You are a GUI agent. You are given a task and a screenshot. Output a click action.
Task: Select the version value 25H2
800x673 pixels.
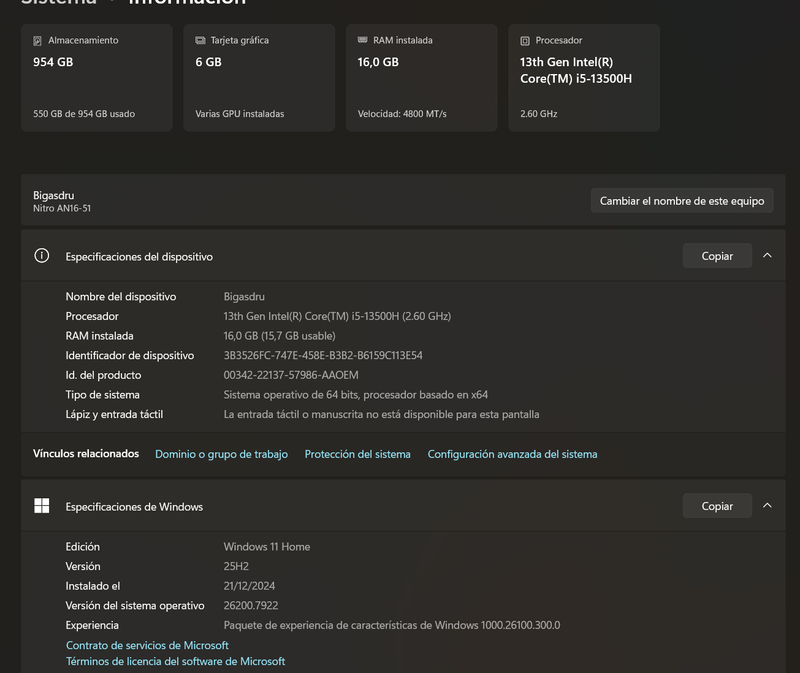236,566
